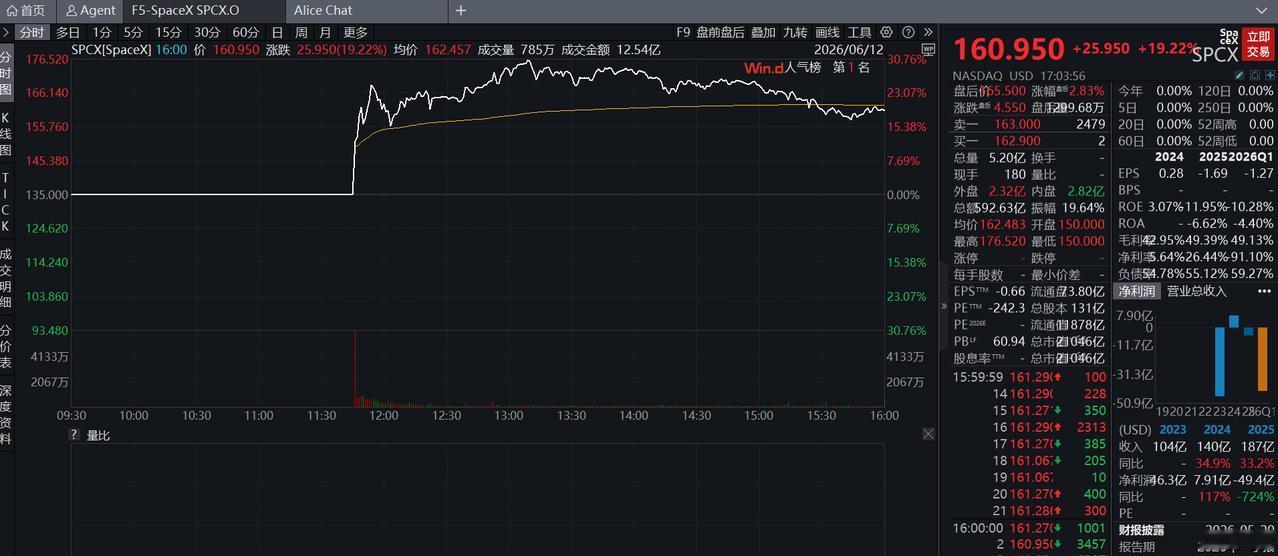
Task: Close the 量比 sub-panel
Action: [x=928, y=434]
